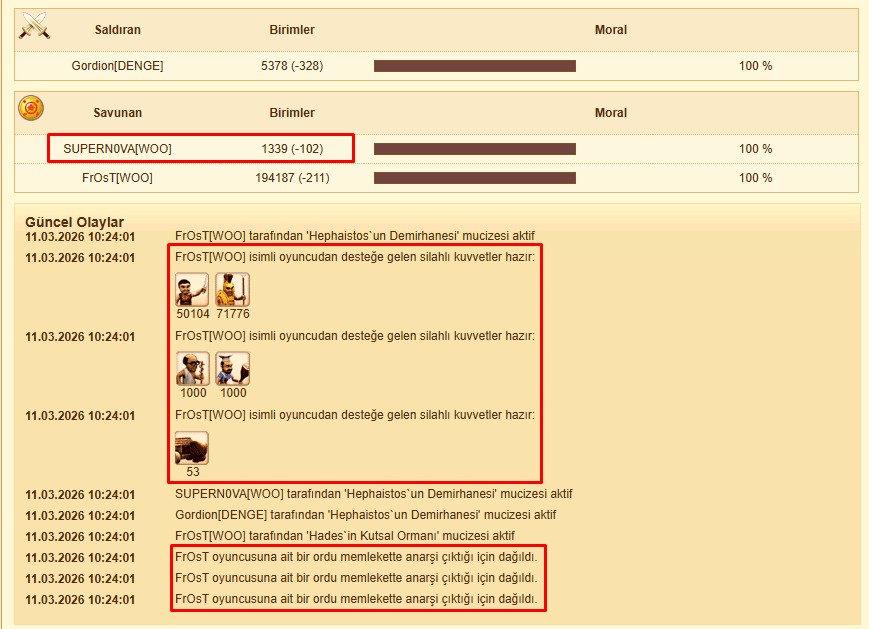Viewport: 869px width, 629px height.
Task: Click the unit count 53
Action: coord(193,472)
